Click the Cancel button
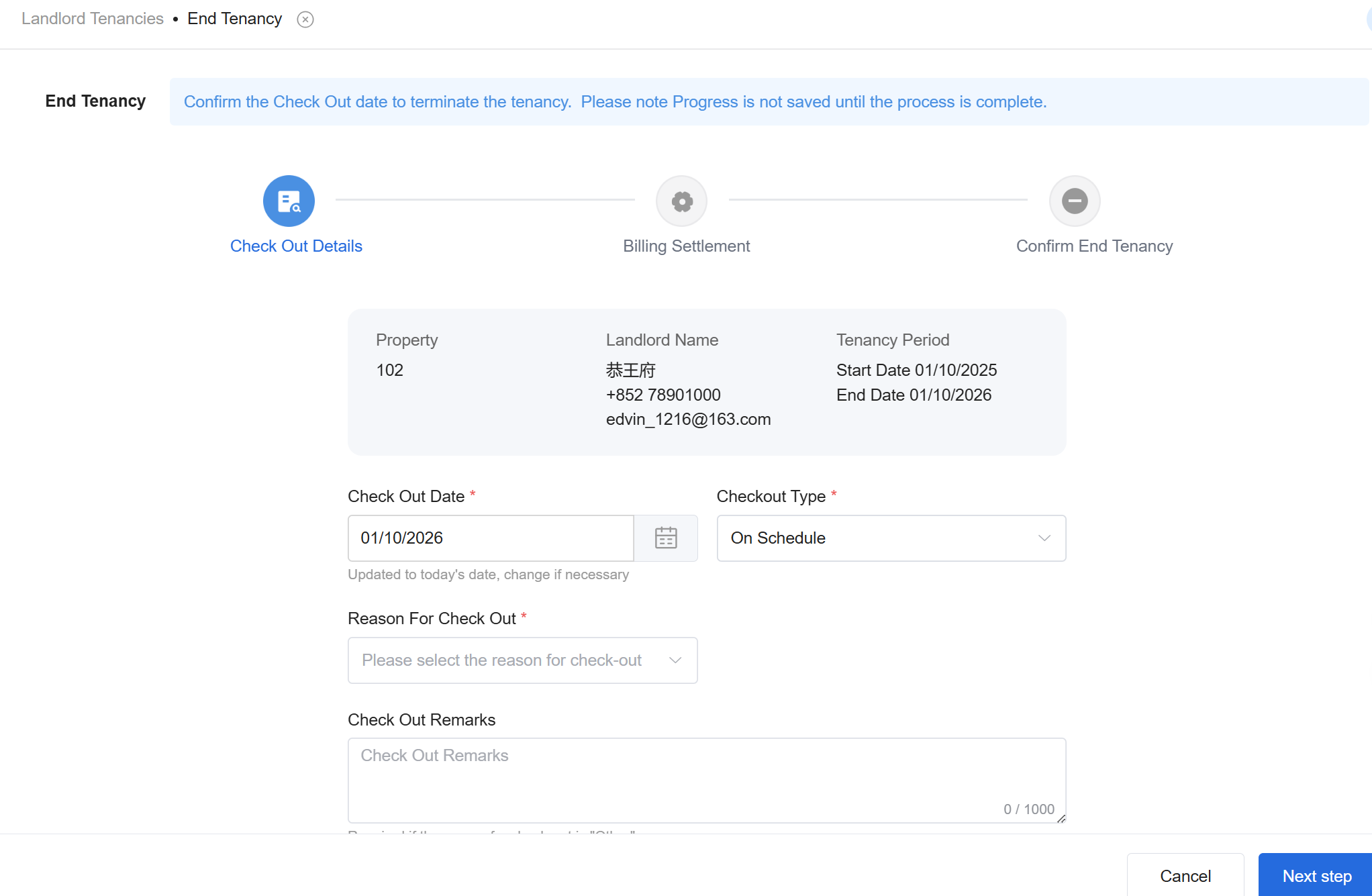Screen dimensions: 1372x896 point(1185,875)
